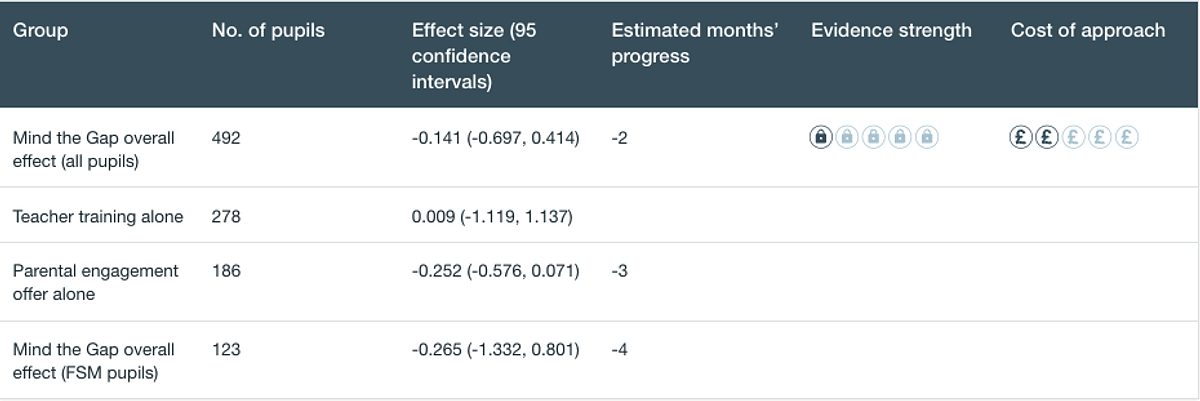Image resolution: width=1200 pixels, height=401 pixels.
Task: Click the third padlock evidence icon
Action: [874, 137]
